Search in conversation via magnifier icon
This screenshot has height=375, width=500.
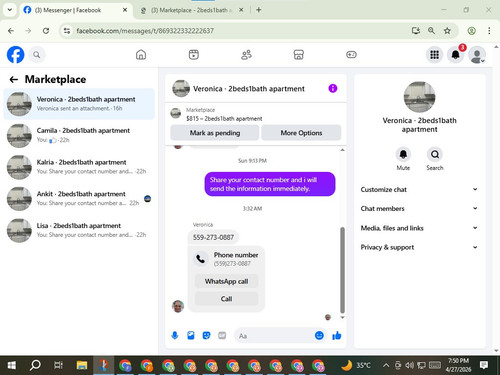(x=435, y=154)
